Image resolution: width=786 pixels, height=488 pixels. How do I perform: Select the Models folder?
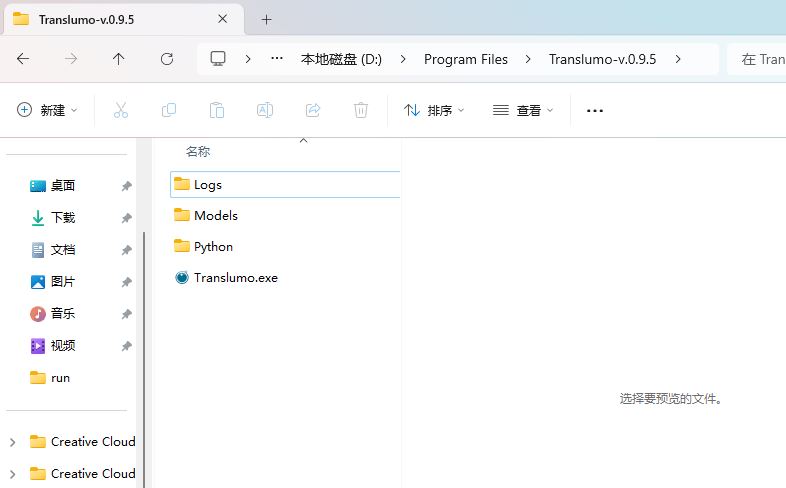click(215, 216)
